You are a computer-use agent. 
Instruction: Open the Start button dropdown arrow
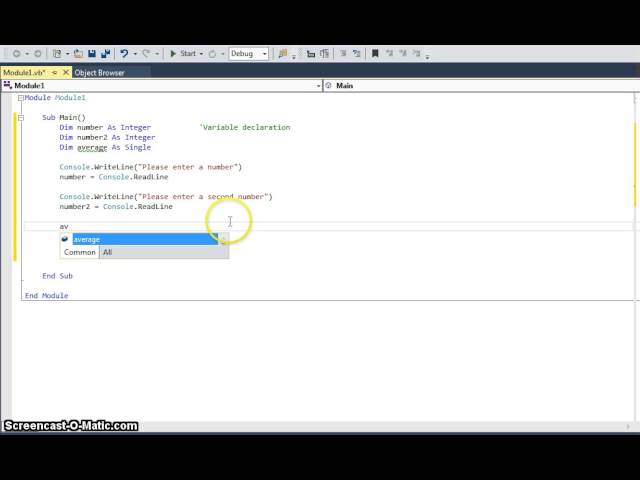[201, 53]
